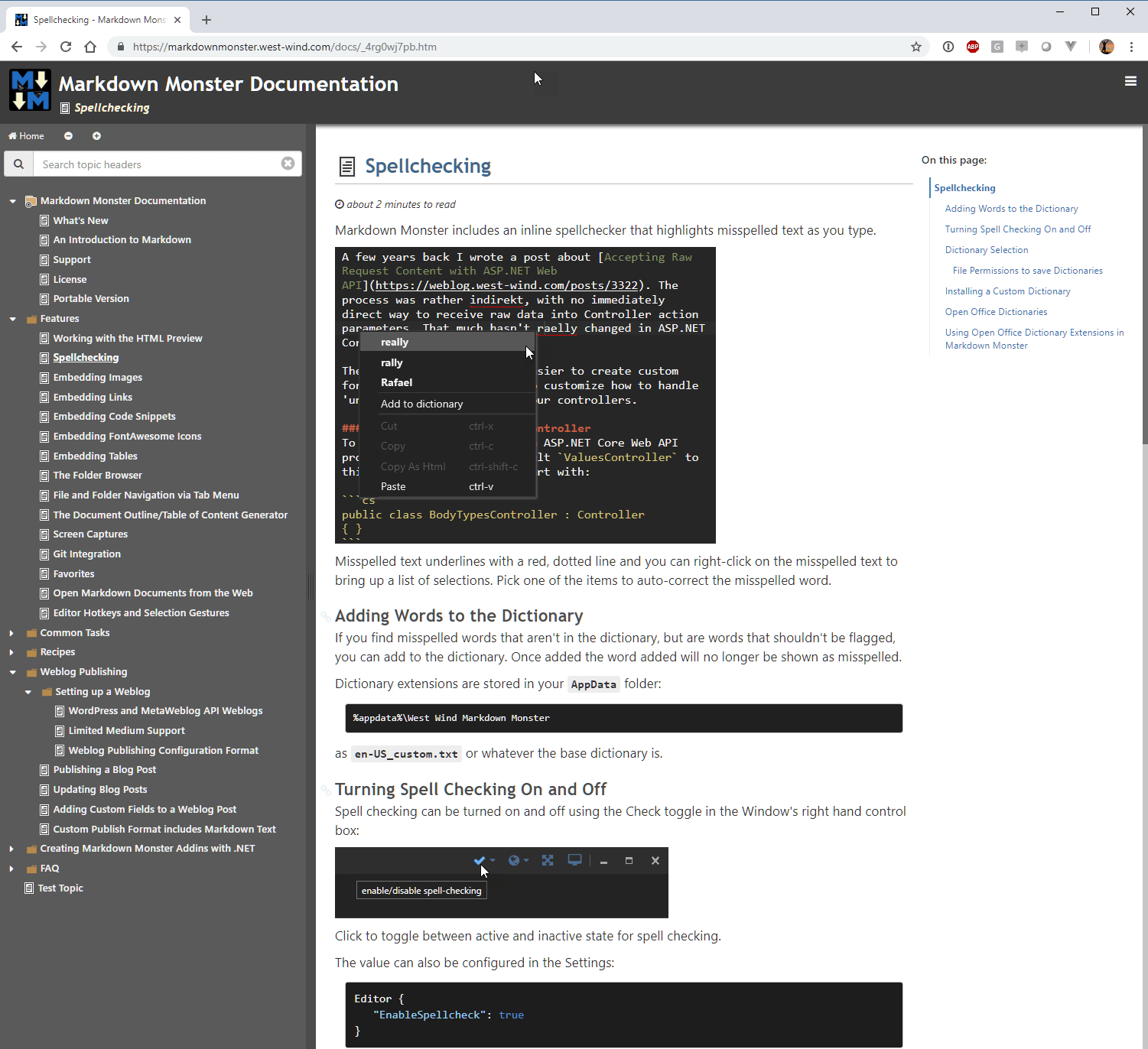Jump to Open Office Dictionaries section
1148x1049 pixels.
click(x=996, y=312)
